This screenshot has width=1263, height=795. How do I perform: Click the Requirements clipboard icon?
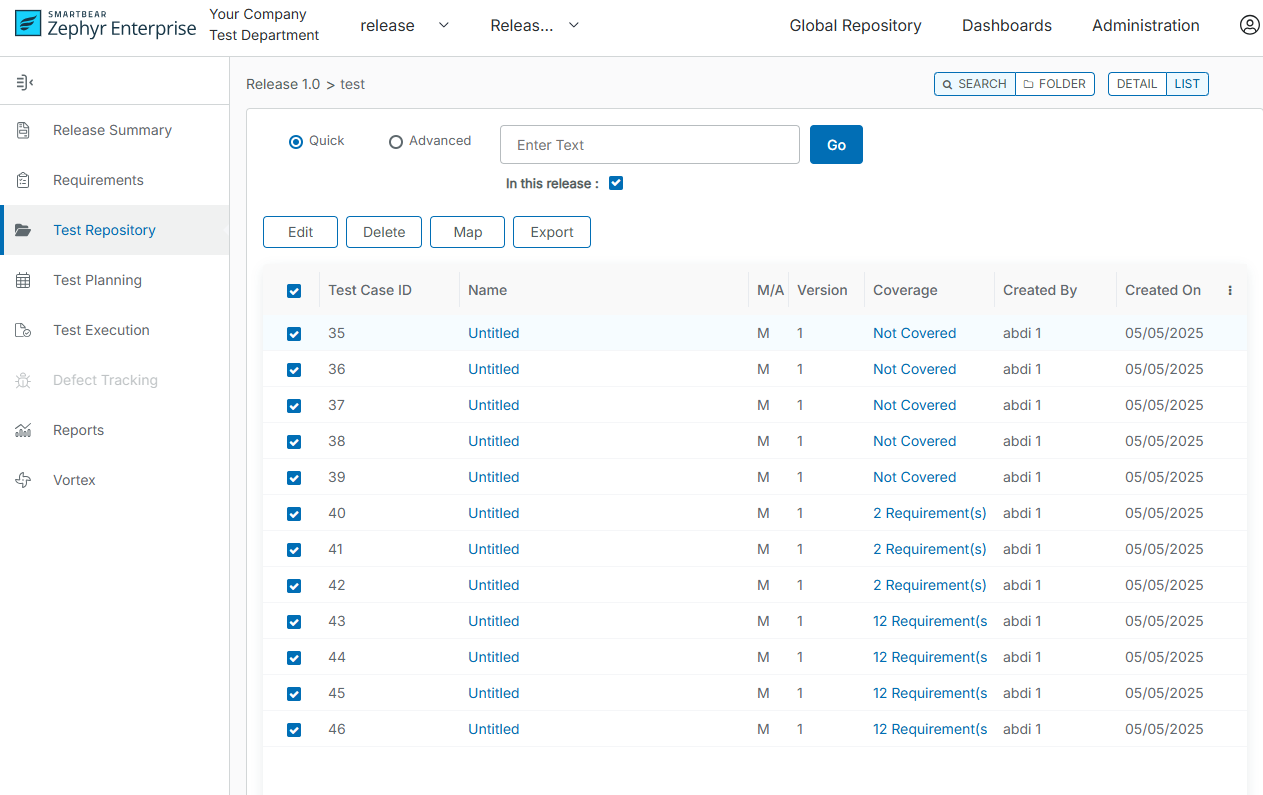pos(23,180)
